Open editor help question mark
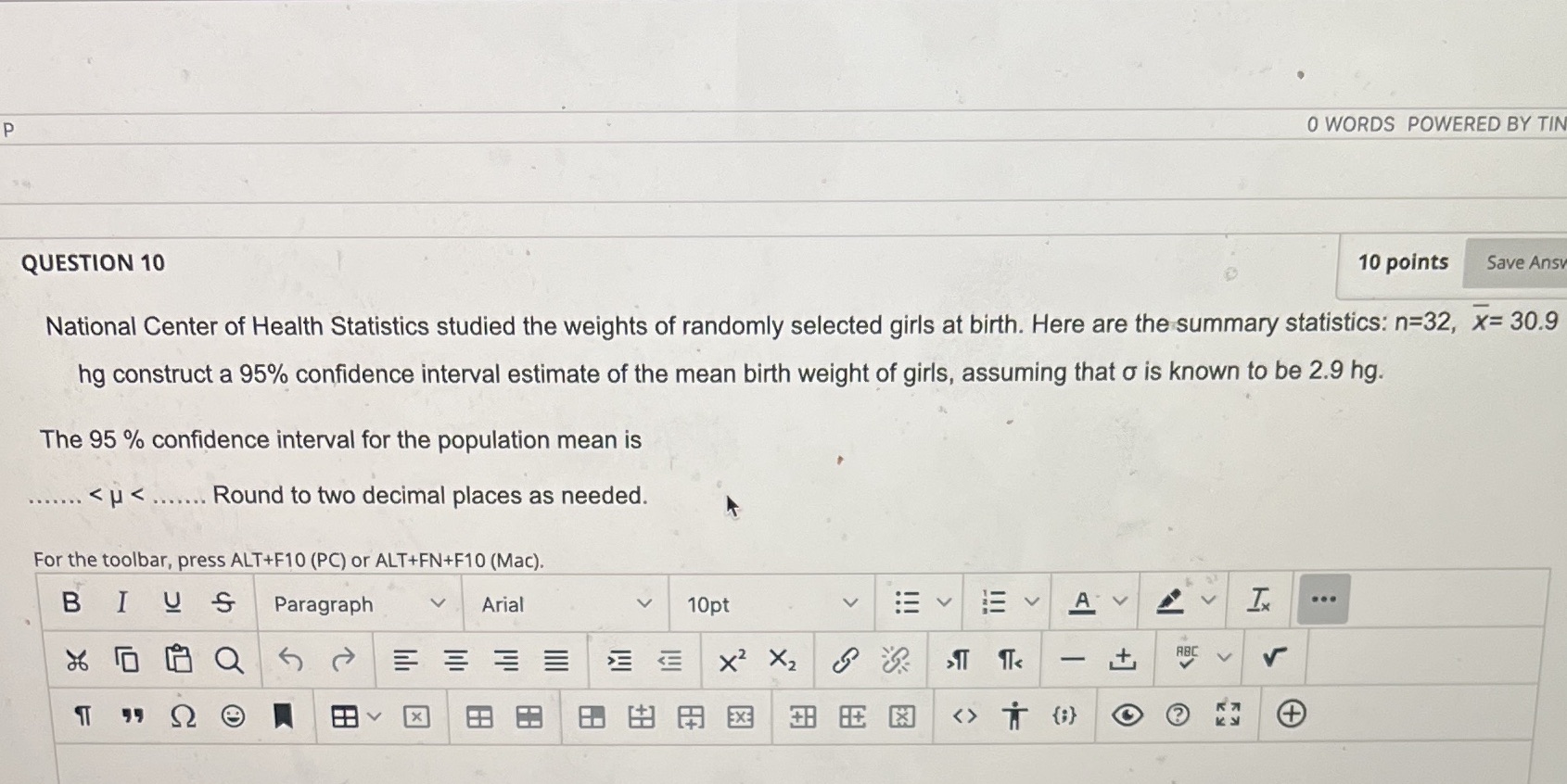 pyautogui.click(x=1177, y=714)
